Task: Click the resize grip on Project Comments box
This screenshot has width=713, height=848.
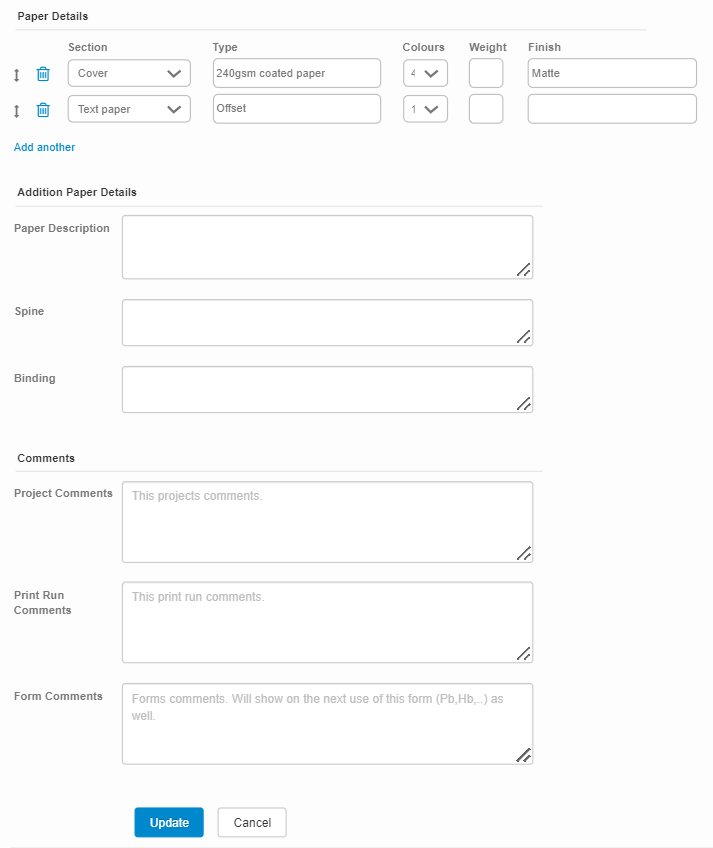Action: (524, 553)
